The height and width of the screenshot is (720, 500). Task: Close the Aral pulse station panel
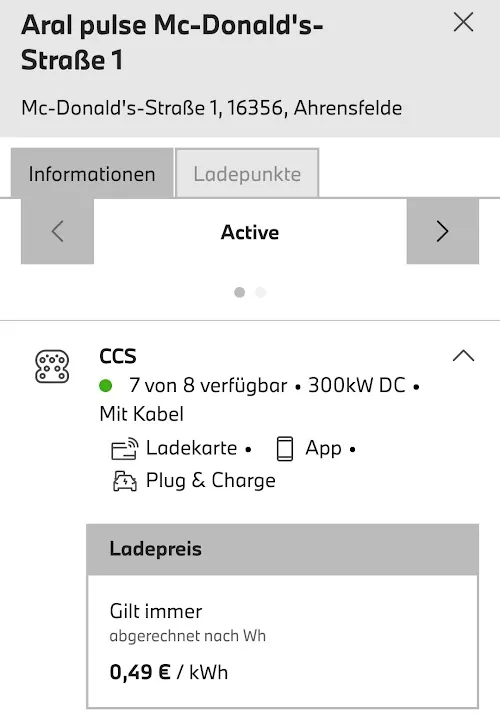(x=463, y=22)
